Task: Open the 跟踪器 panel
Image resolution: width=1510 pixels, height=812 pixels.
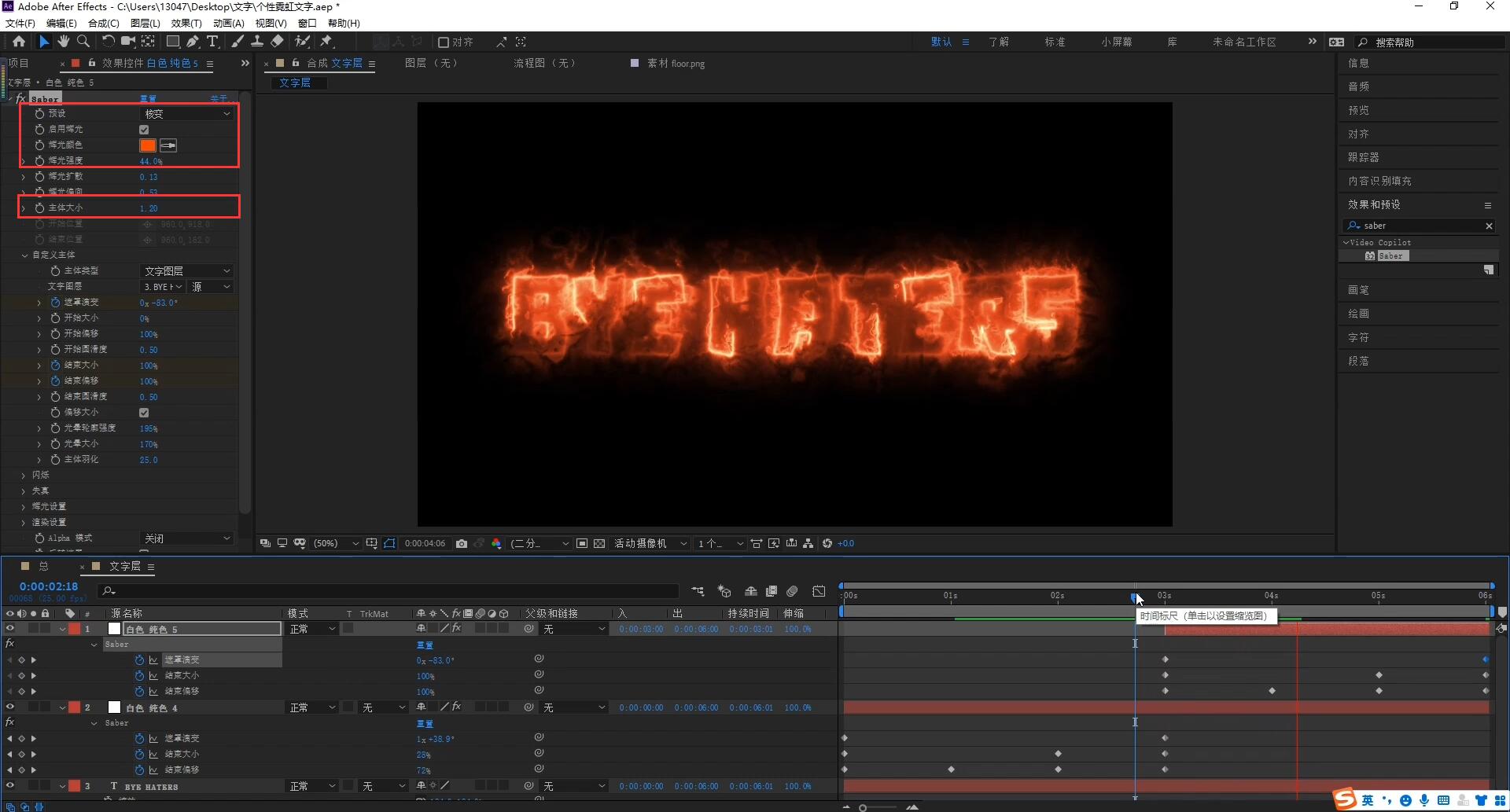Action: (1363, 158)
